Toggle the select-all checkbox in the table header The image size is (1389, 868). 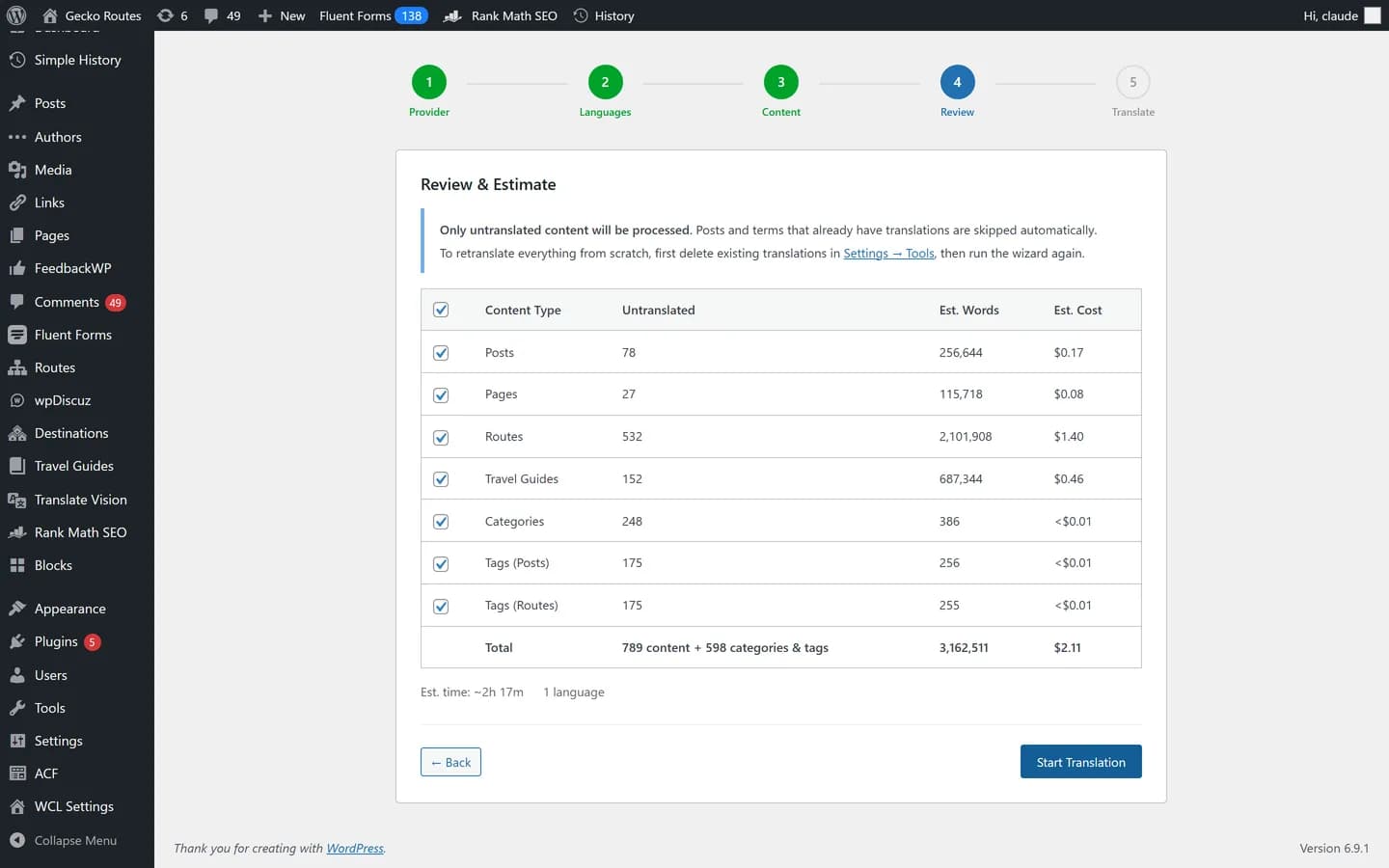tap(441, 310)
